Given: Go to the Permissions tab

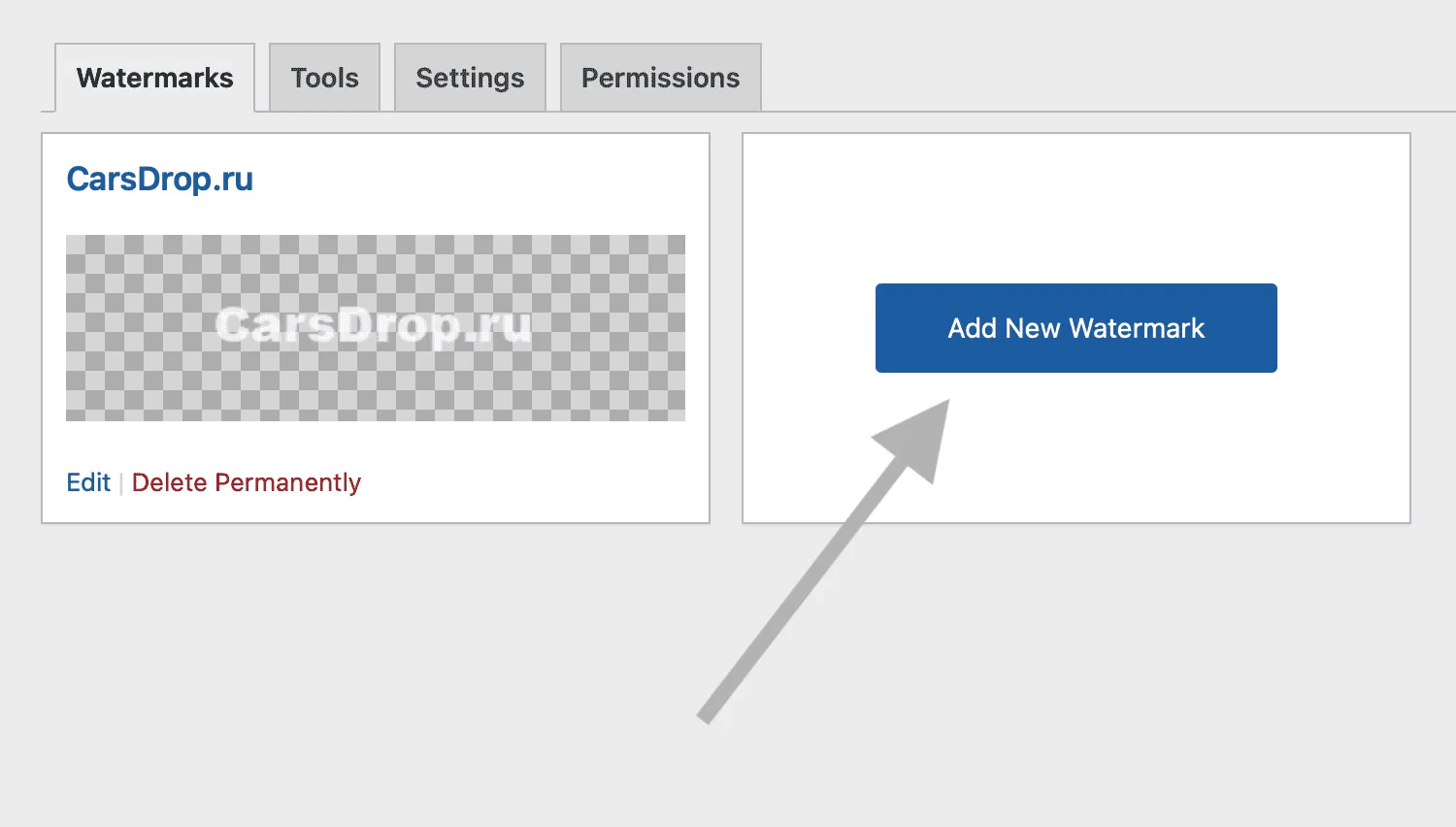Looking at the screenshot, I should tap(660, 78).
